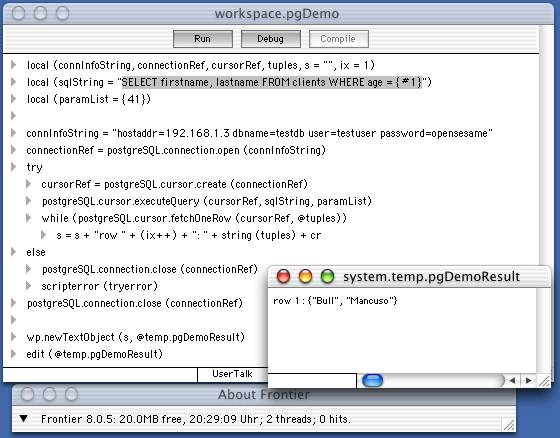Click the Run button

click(x=202, y=39)
